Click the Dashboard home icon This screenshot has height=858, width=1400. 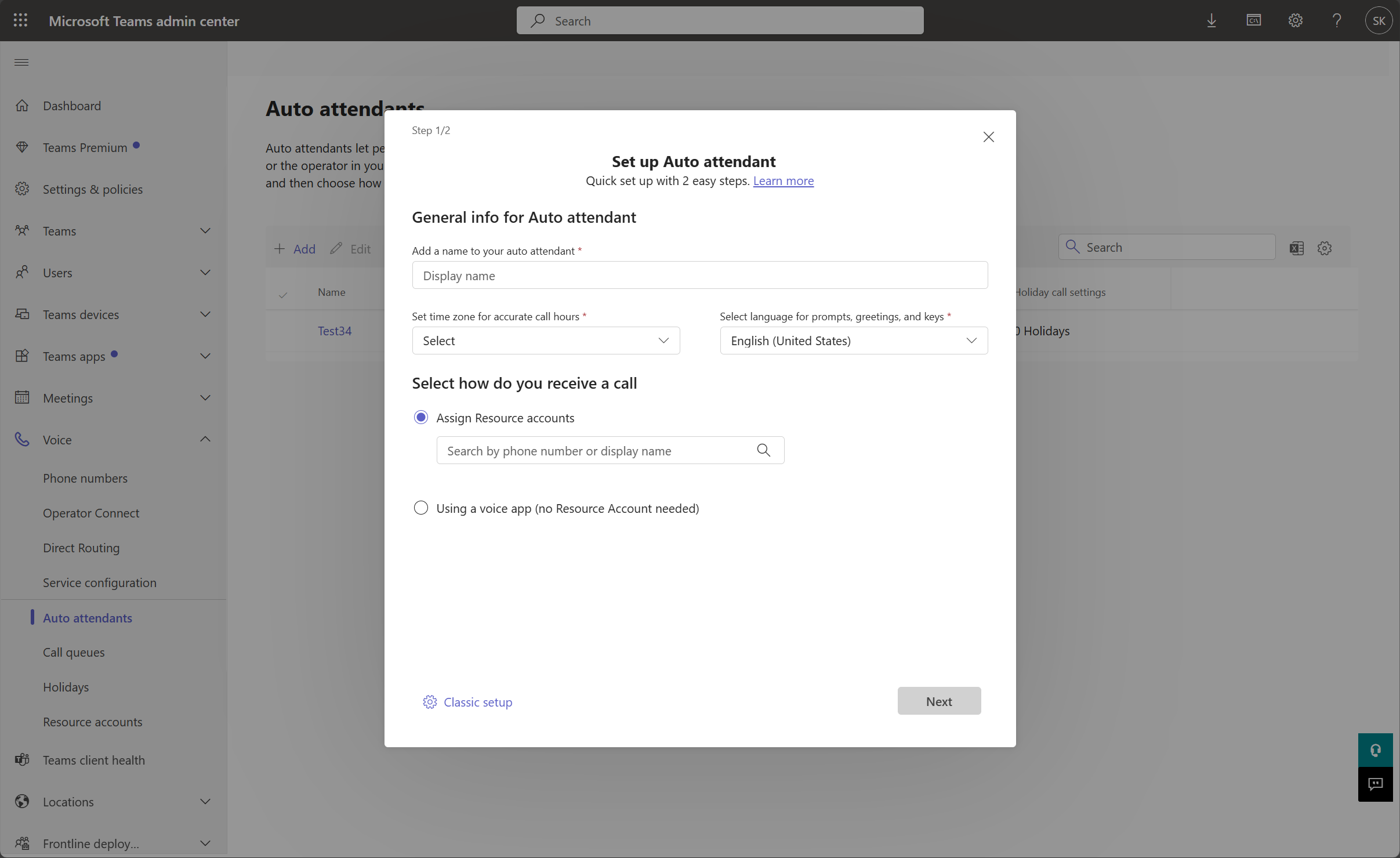tap(22, 106)
